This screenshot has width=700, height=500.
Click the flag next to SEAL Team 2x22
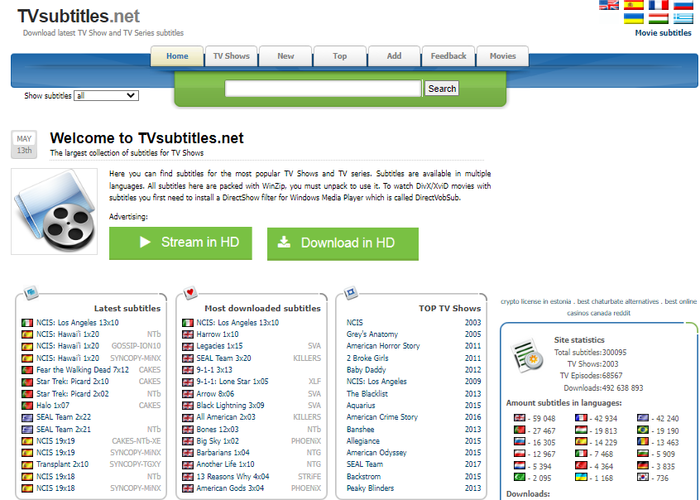(x=27, y=417)
